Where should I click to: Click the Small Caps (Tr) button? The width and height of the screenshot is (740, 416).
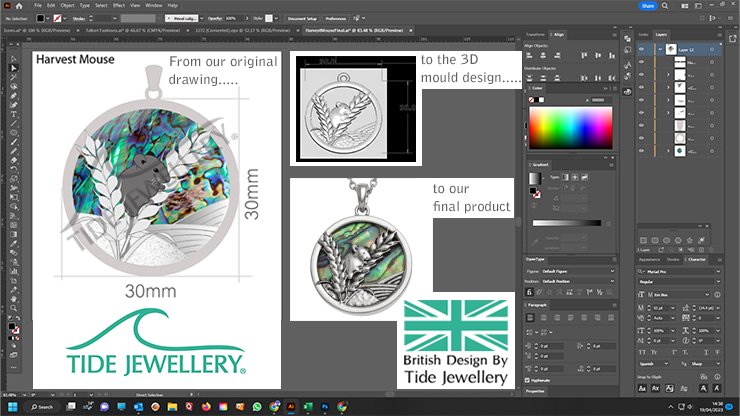point(654,352)
